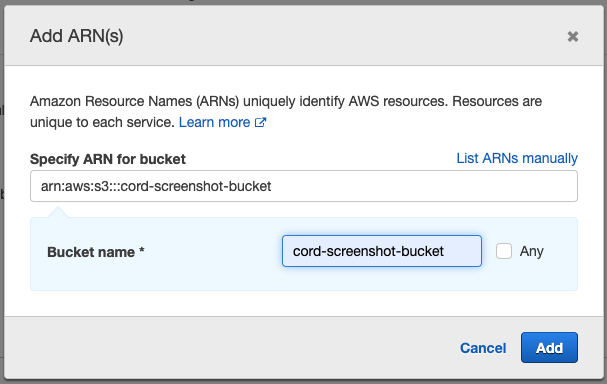Viewport: 607px width, 384px height.
Task: Click the Bucket name * label
Action: coord(96,252)
